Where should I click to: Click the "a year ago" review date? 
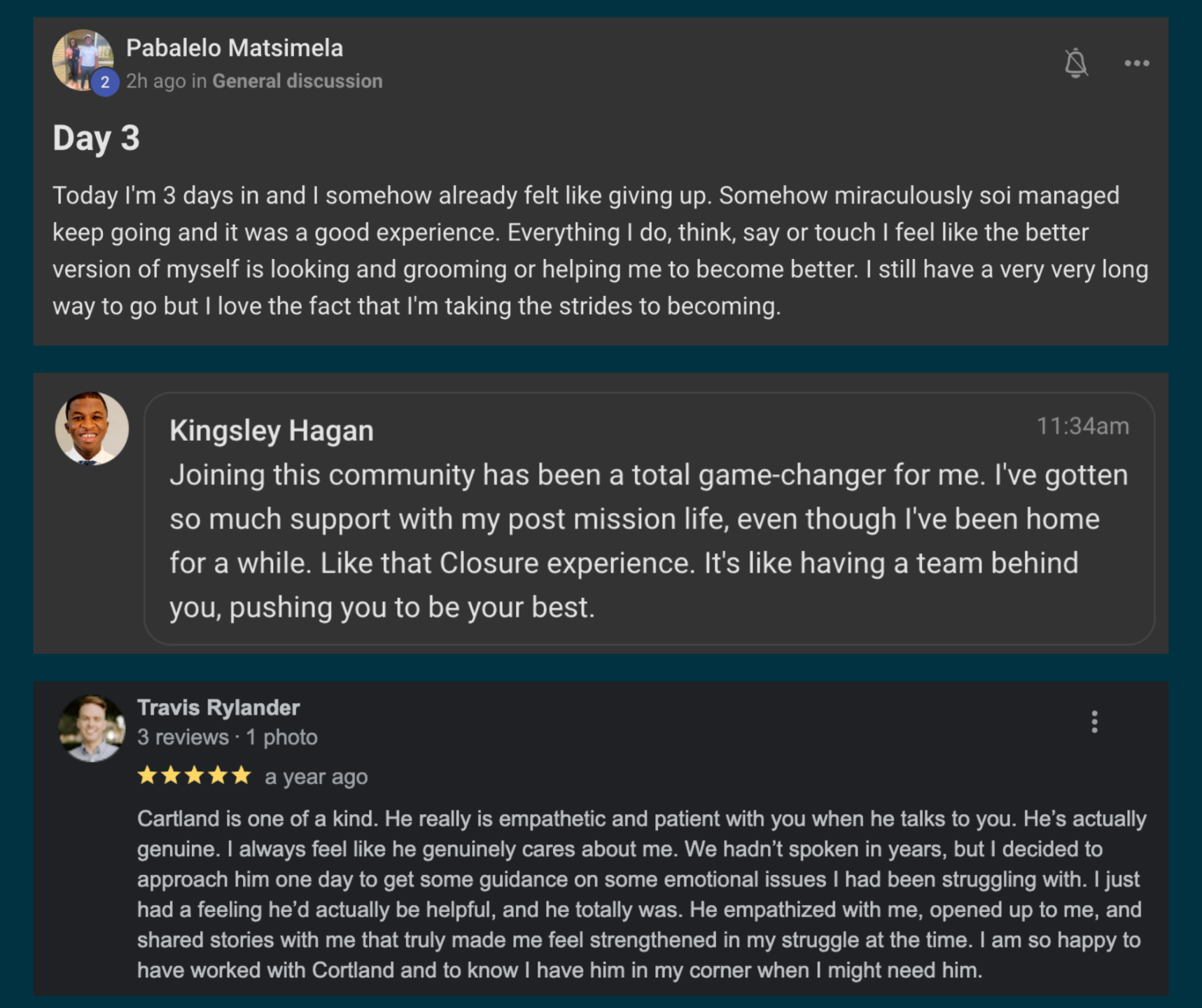pos(316,777)
